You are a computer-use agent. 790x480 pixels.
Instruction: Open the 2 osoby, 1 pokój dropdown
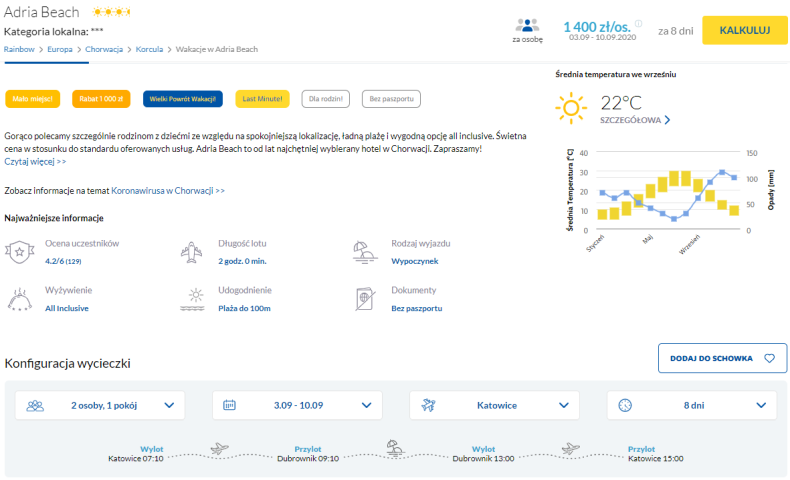tap(100, 405)
